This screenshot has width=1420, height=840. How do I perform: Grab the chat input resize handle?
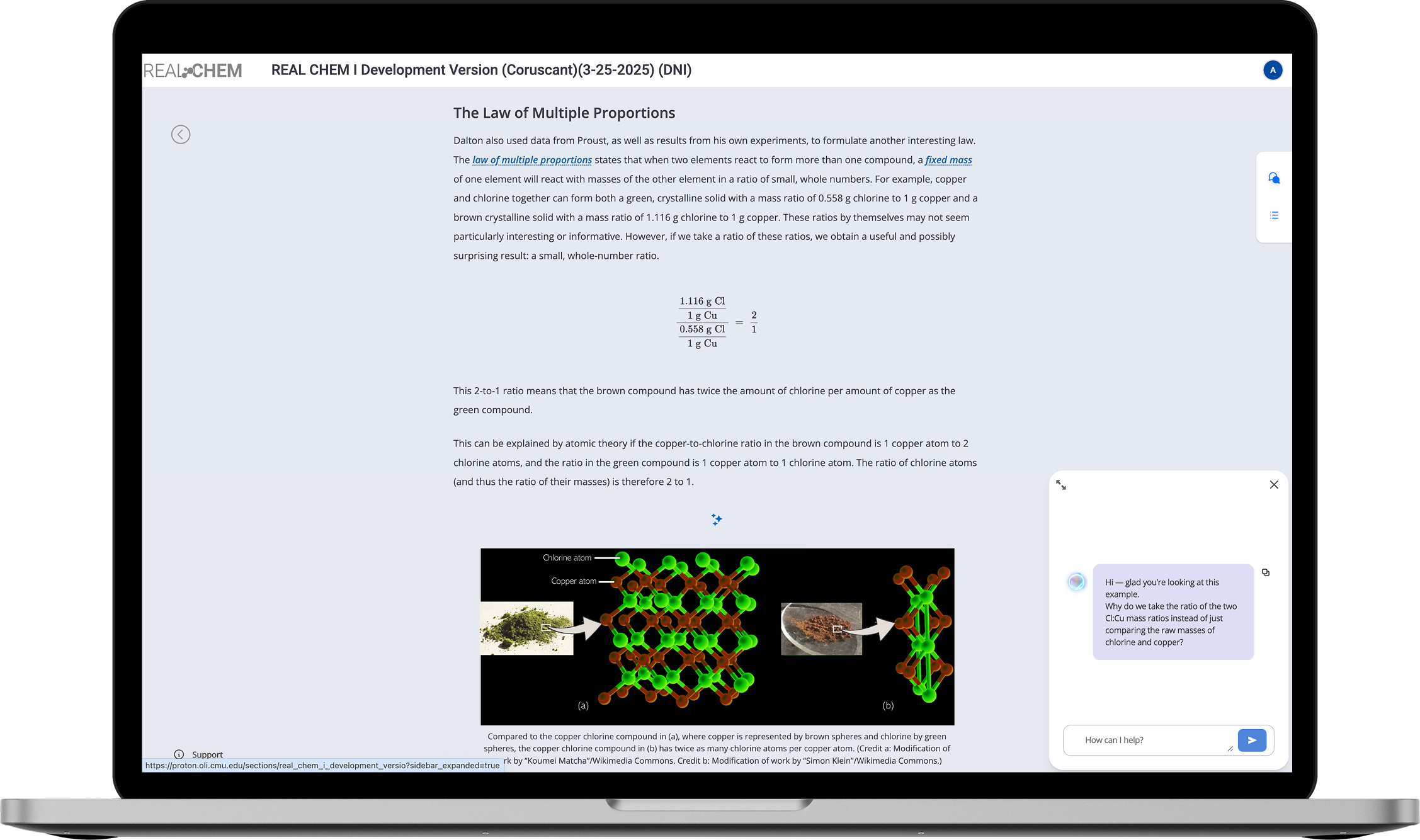tap(1230, 749)
